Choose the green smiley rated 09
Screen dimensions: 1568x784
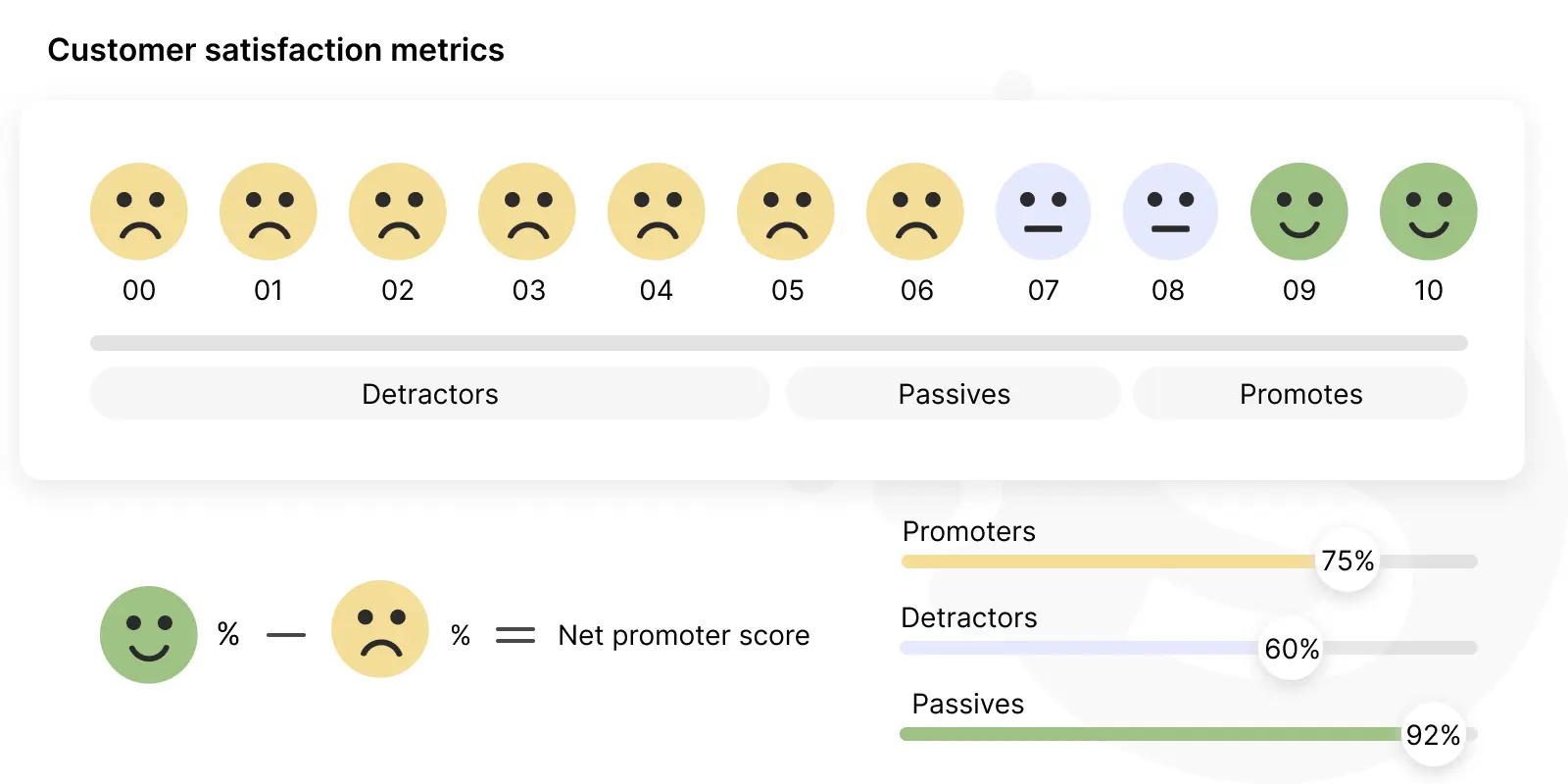(1299, 212)
